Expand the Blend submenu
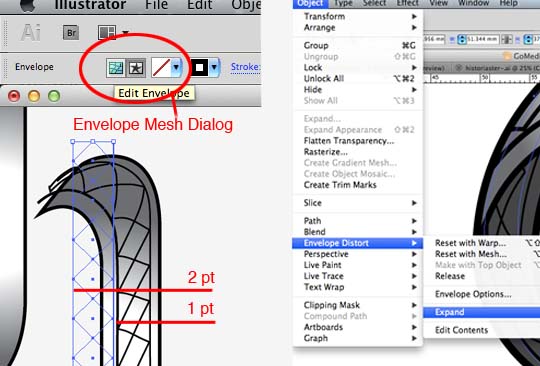The height and width of the screenshot is (366, 540). (x=358, y=232)
